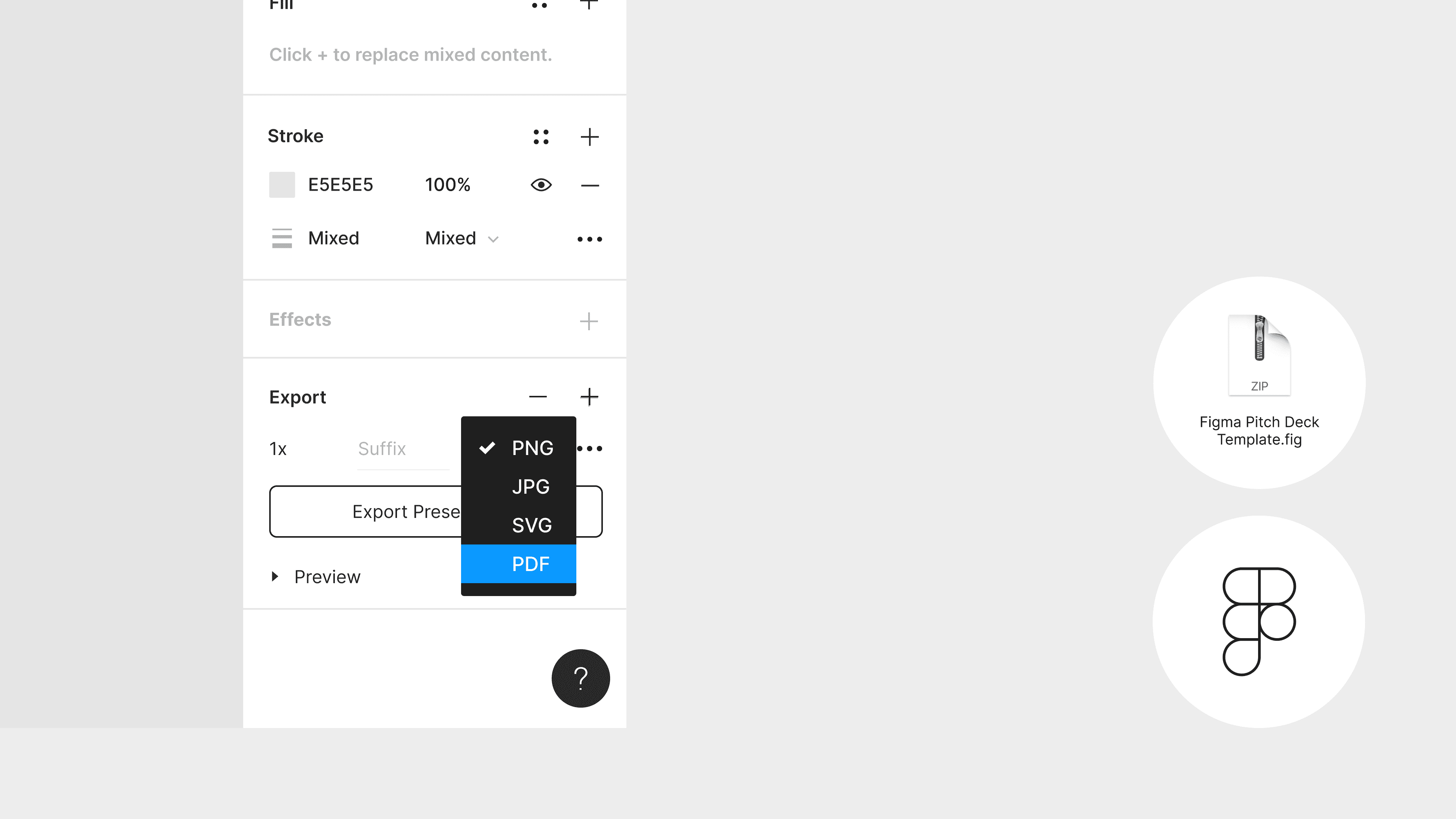1456x819 pixels.
Task: Open advanced stroke options ellipsis
Action: 590,239
